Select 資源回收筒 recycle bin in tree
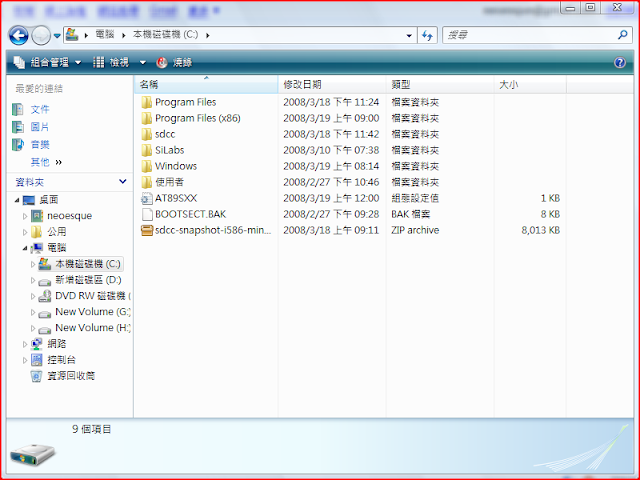Viewport: 640px width, 480px height. [71, 376]
